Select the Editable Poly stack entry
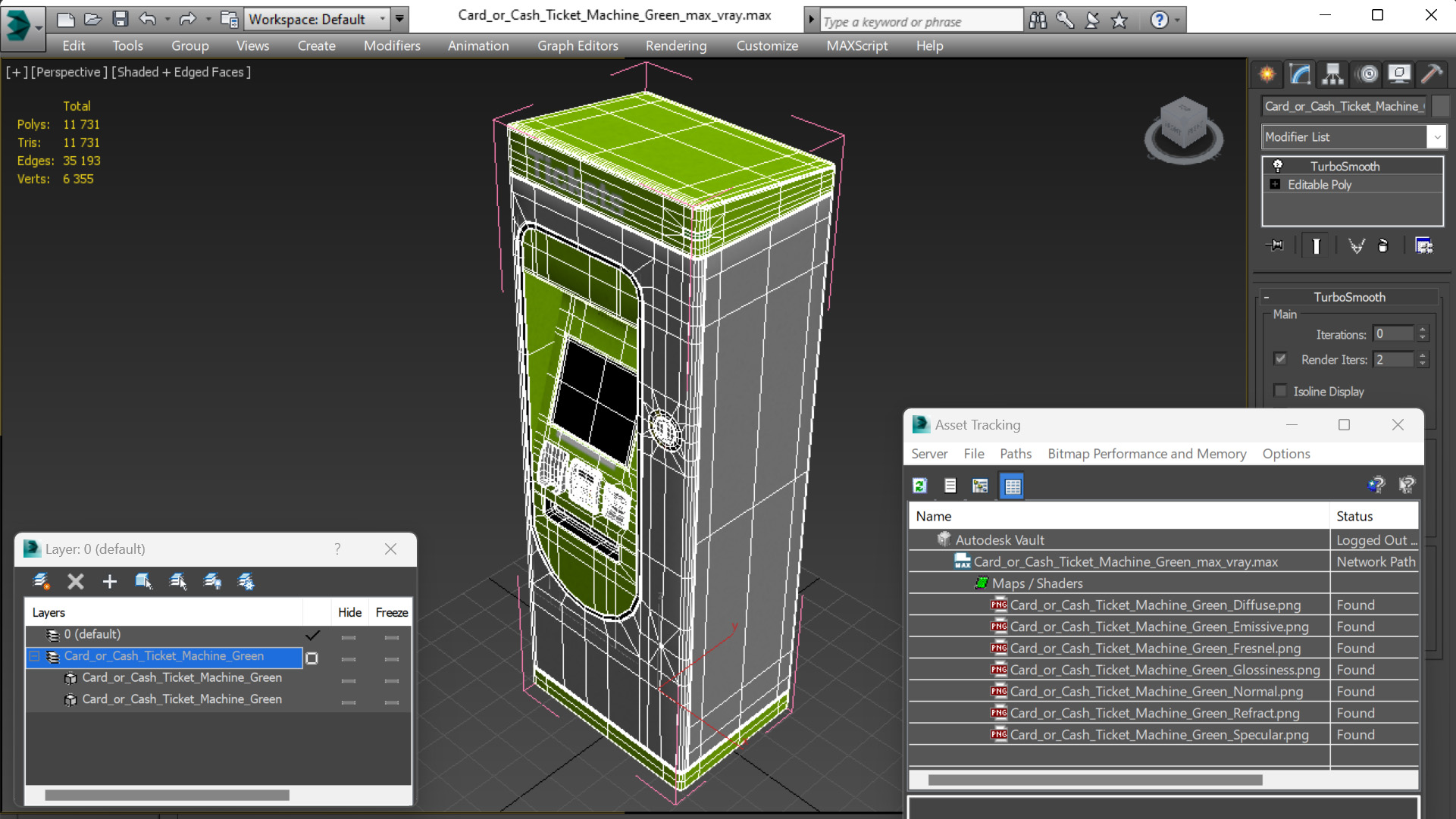Screen dimensions: 1456x819 pyautogui.click(x=1319, y=185)
